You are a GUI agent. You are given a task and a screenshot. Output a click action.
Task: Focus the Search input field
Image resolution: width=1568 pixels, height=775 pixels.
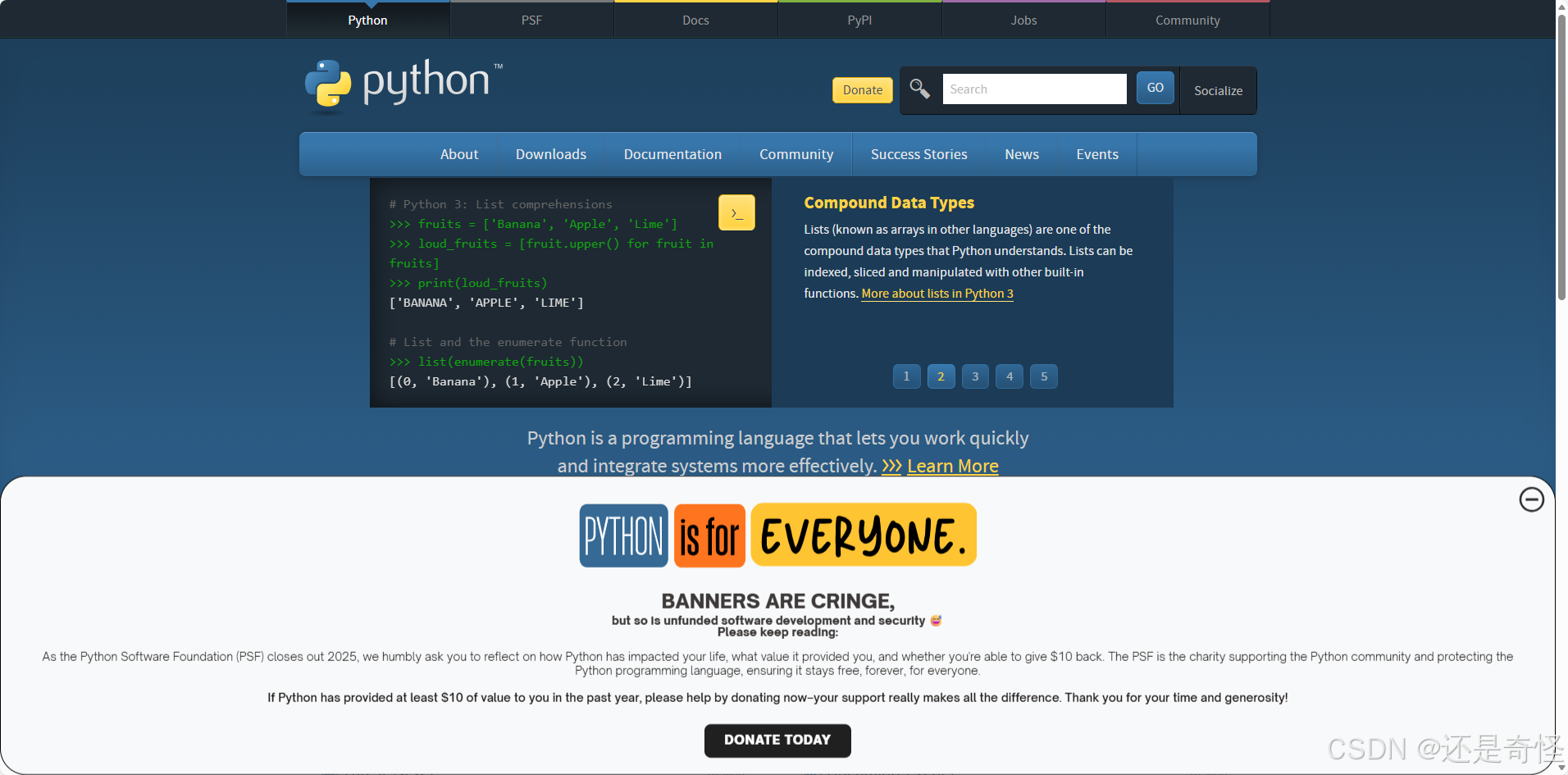[1034, 89]
